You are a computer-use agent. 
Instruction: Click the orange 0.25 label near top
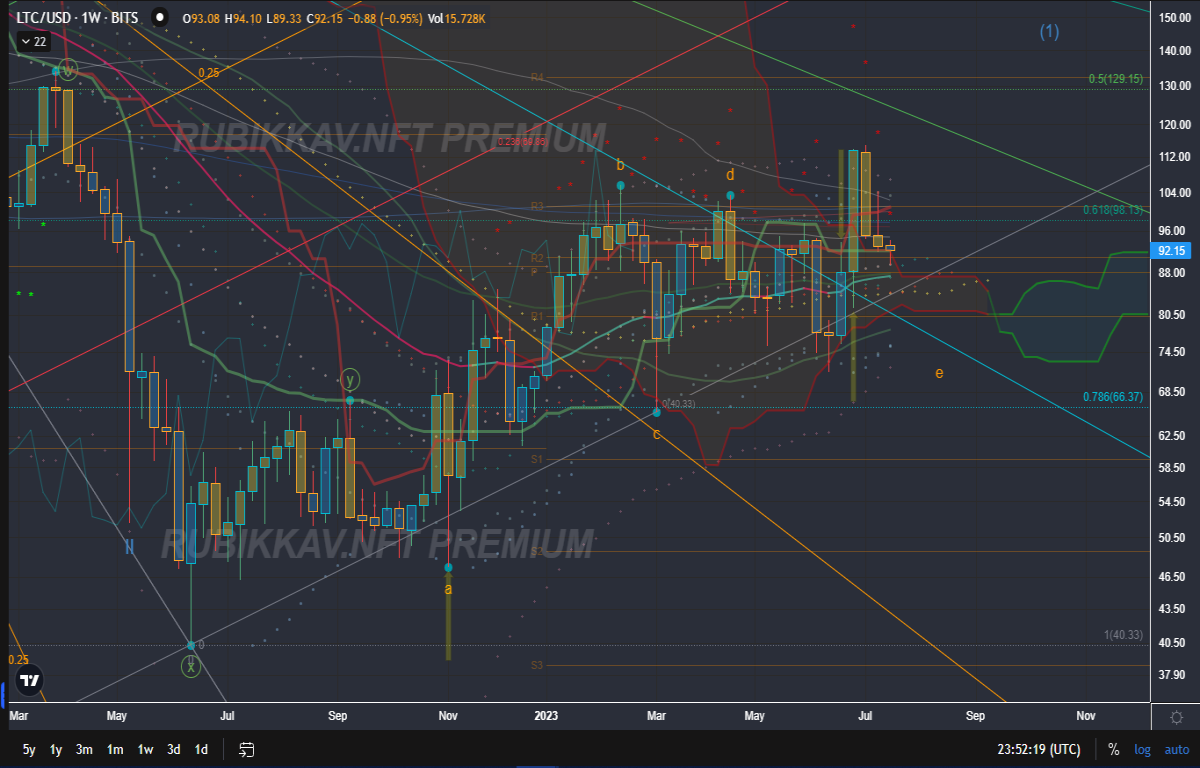coord(208,73)
